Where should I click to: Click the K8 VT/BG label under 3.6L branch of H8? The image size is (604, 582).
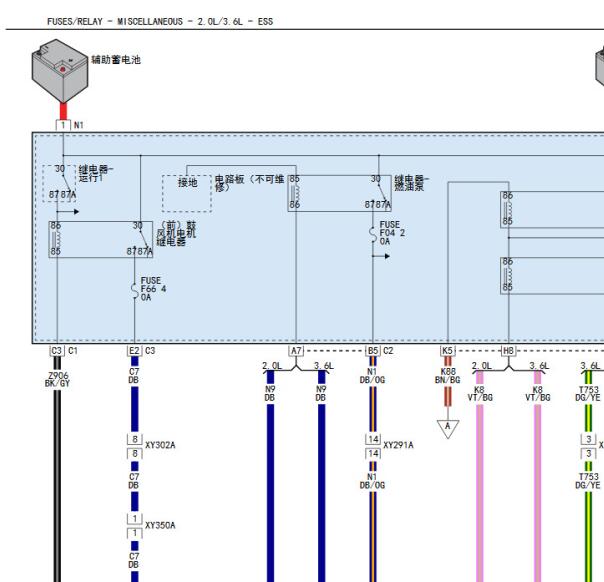pyautogui.click(x=538, y=393)
